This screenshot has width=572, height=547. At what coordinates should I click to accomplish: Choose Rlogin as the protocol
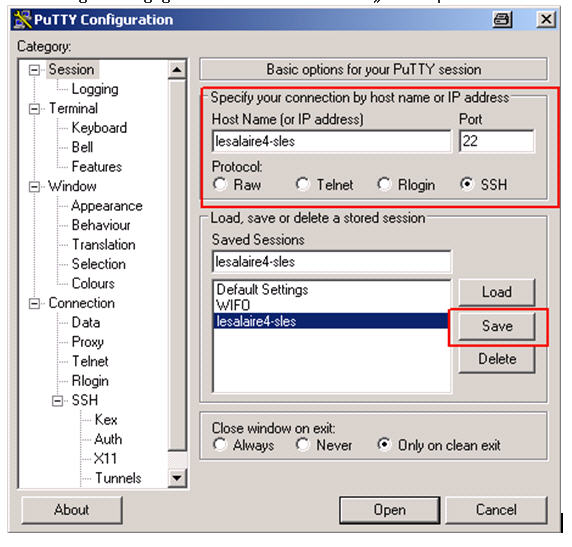(384, 184)
